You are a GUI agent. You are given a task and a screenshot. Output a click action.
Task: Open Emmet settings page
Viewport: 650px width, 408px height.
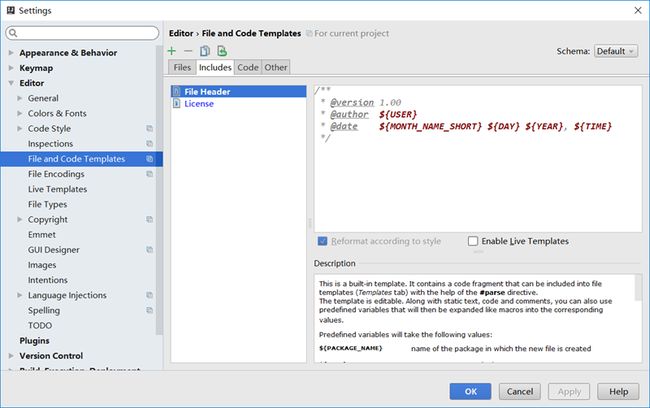41,235
